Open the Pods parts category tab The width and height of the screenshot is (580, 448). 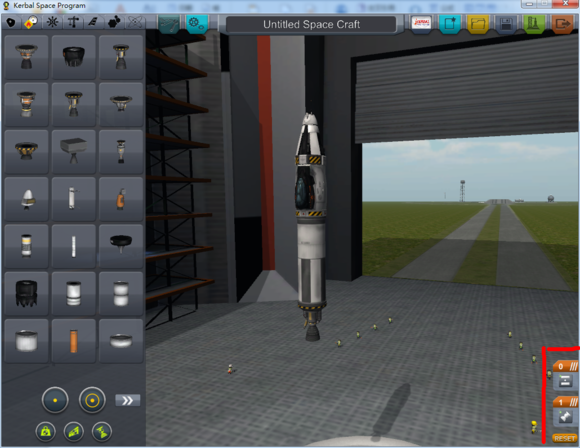[x=11, y=23]
